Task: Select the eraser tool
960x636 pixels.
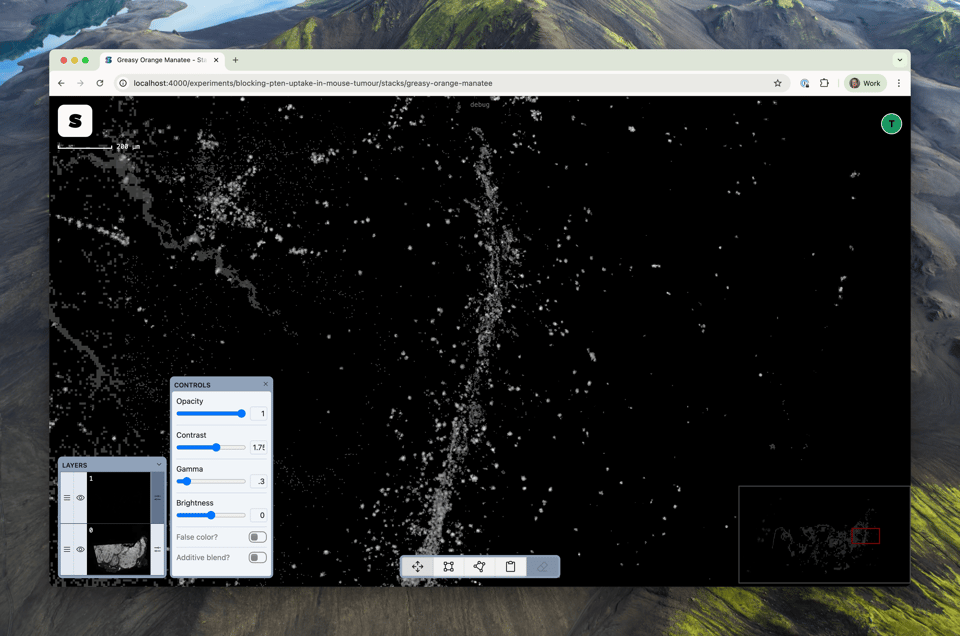Action: coord(542,567)
